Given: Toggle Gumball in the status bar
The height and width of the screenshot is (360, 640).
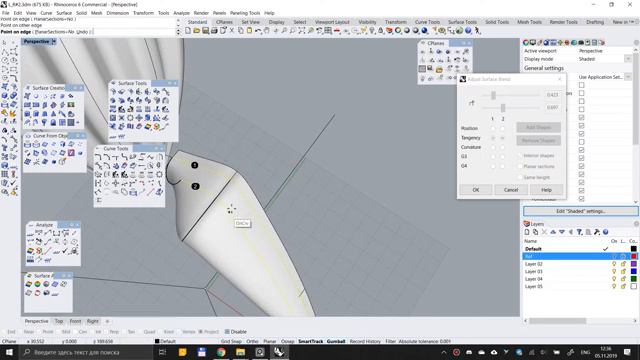Looking at the screenshot, I should (x=336, y=341).
